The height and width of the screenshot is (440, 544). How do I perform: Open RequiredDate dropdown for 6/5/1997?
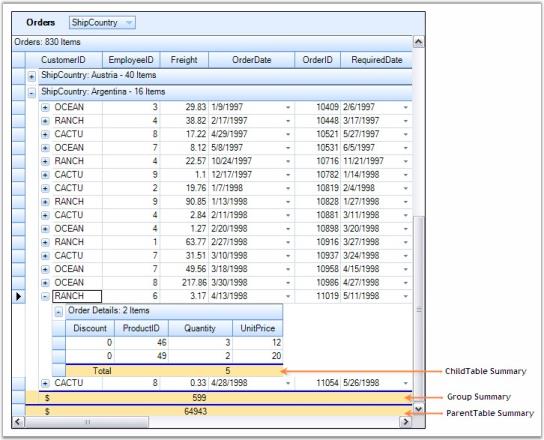pos(406,148)
